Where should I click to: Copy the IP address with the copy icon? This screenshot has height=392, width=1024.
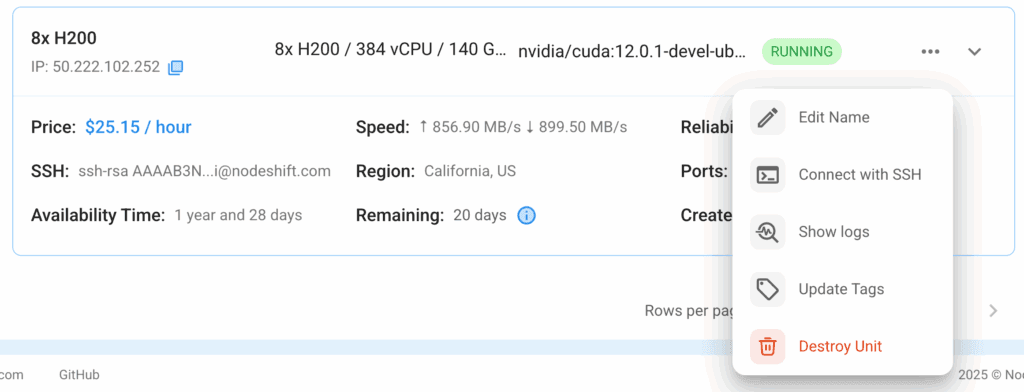click(176, 67)
